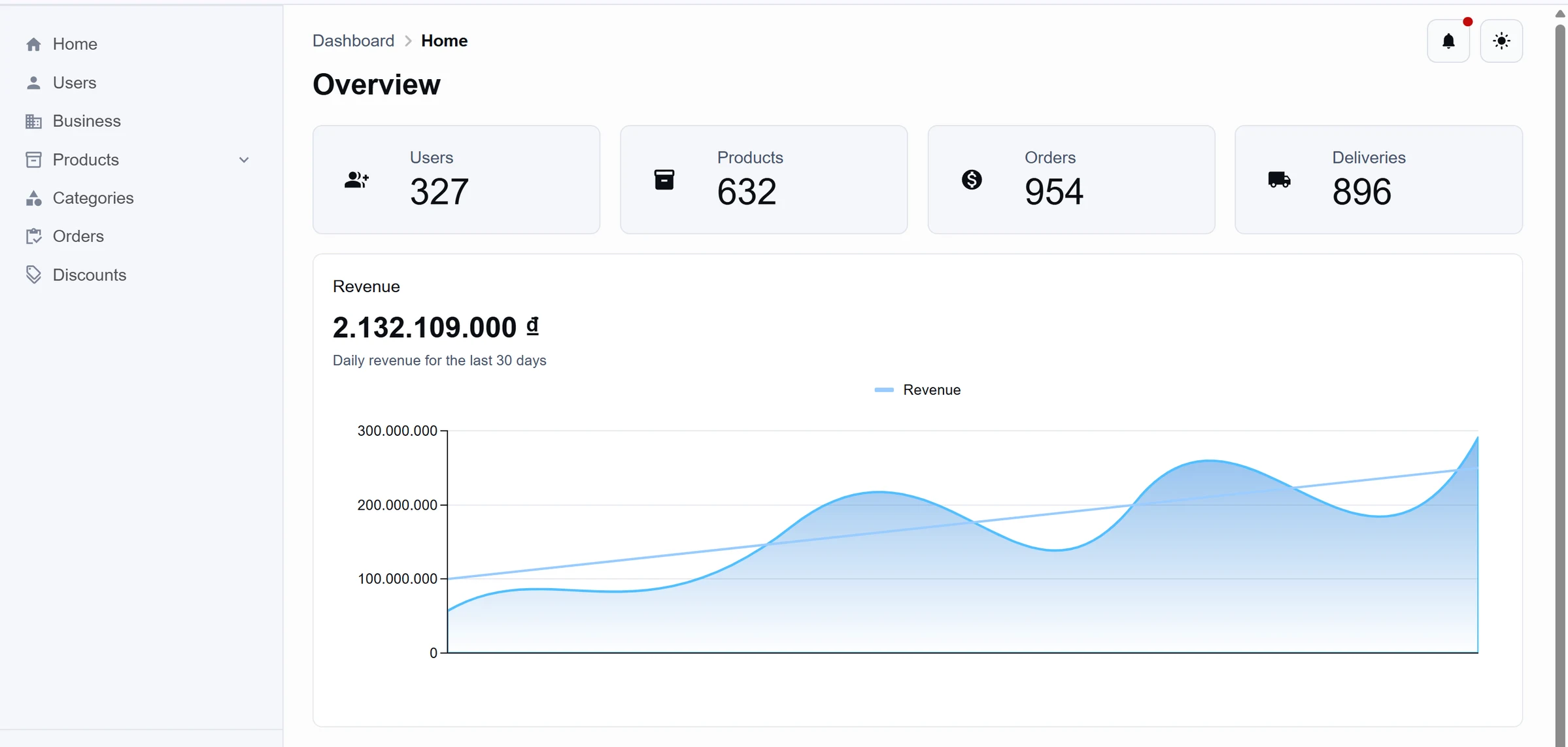Click the Home breadcrumb item

tap(444, 41)
